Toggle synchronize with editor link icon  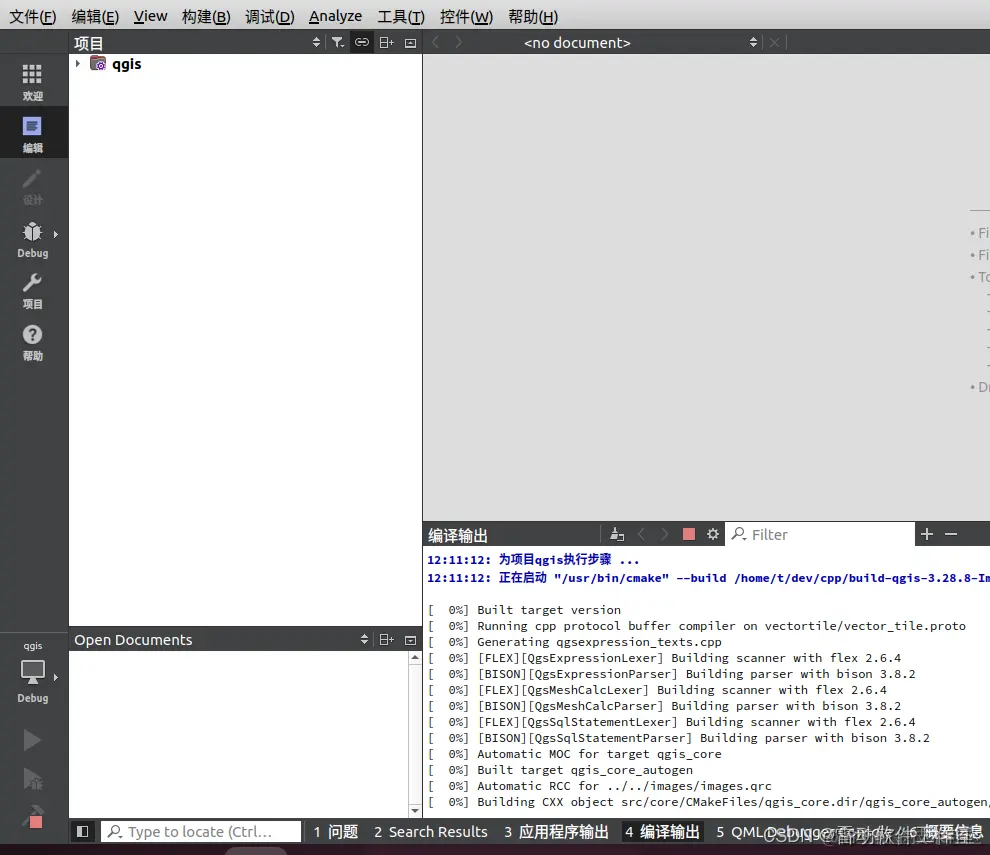click(362, 42)
